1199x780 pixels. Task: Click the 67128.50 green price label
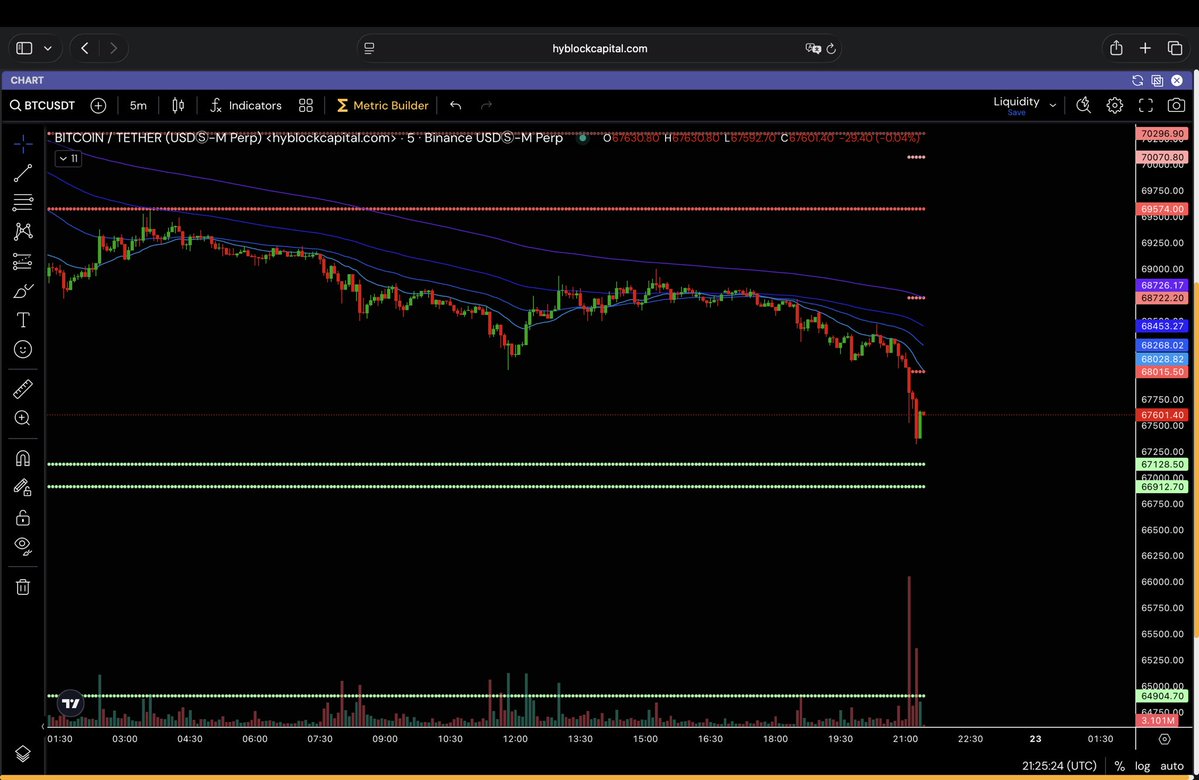(x=1162, y=464)
